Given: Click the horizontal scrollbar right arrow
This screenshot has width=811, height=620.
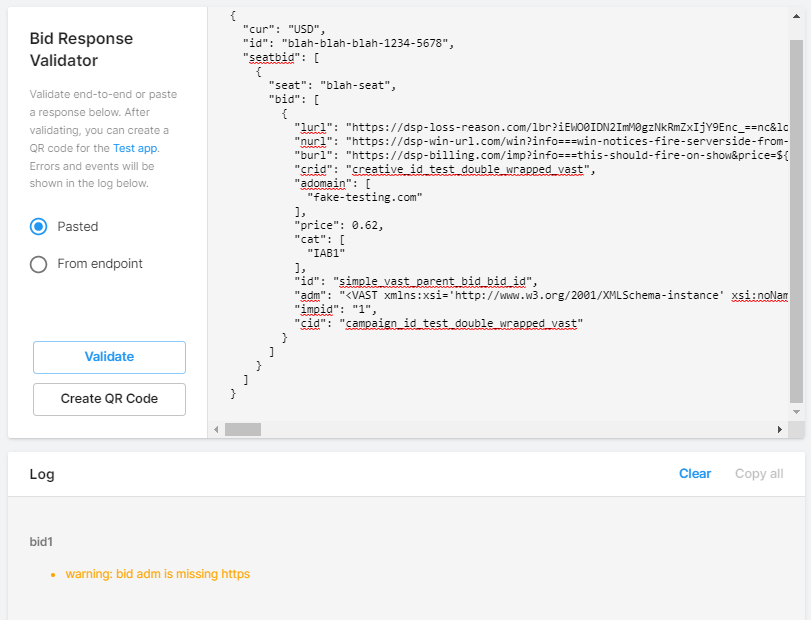Looking at the screenshot, I should pos(779,429).
